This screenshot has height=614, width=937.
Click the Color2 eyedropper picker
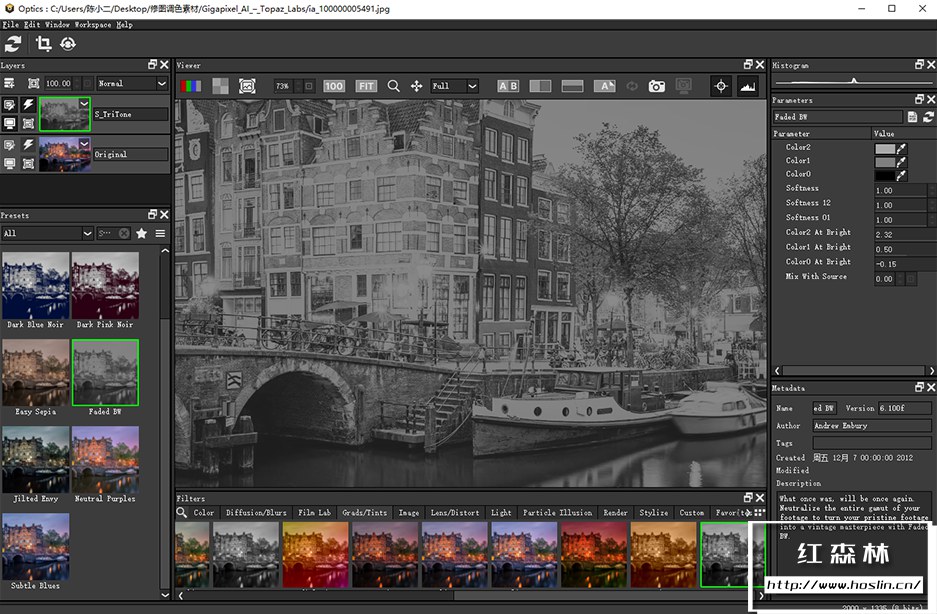[x=901, y=148]
